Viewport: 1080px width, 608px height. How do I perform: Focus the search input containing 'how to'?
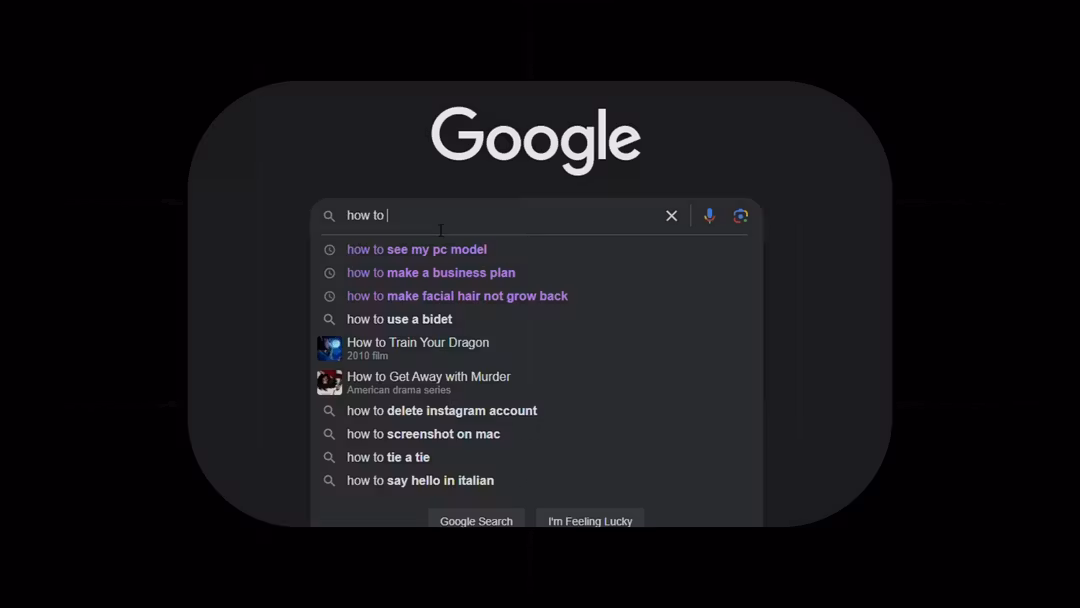[x=501, y=216]
